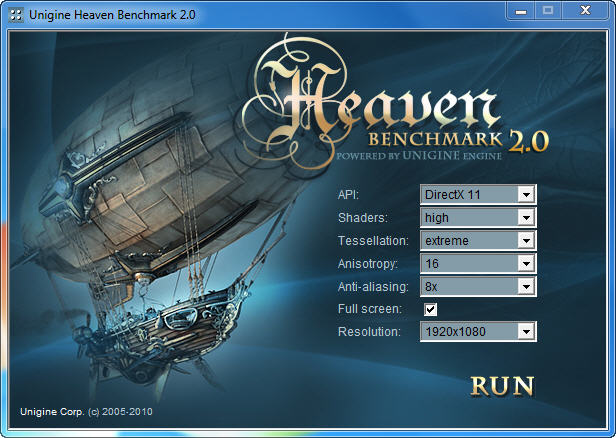Expand the Shaders dropdown set to high

[478, 217]
